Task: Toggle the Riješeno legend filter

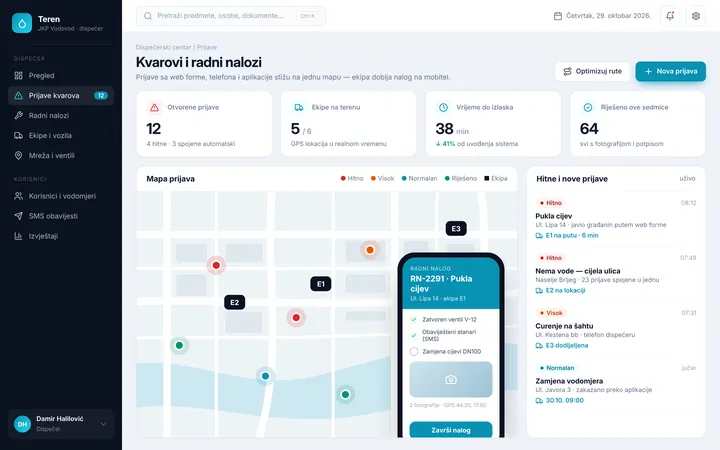Action: click(461, 179)
